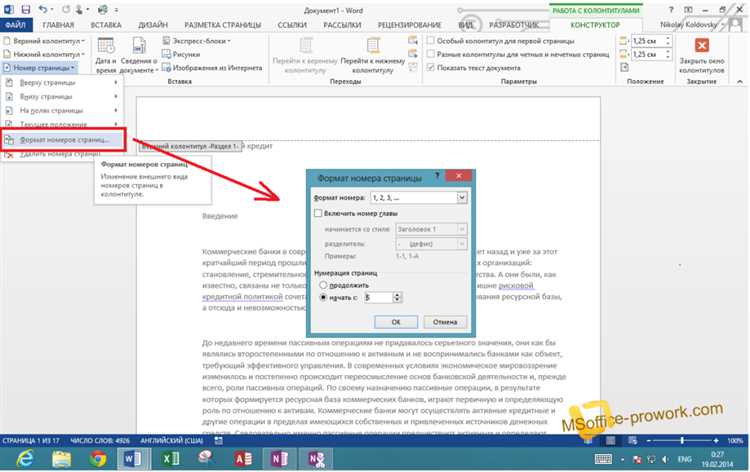The height and width of the screenshot is (472, 750).
Task: Insert Online Pictures (Изображения из Интернета)
Action: point(212,68)
